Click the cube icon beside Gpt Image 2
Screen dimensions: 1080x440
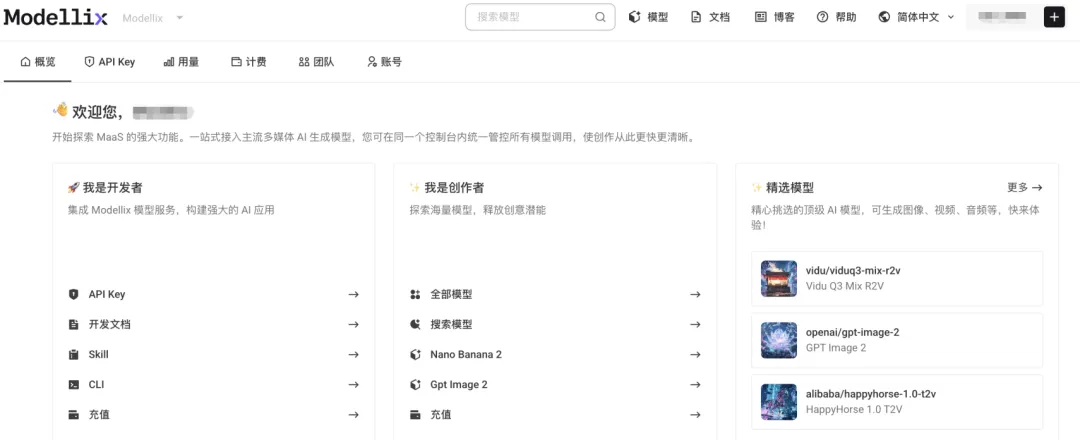click(415, 385)
